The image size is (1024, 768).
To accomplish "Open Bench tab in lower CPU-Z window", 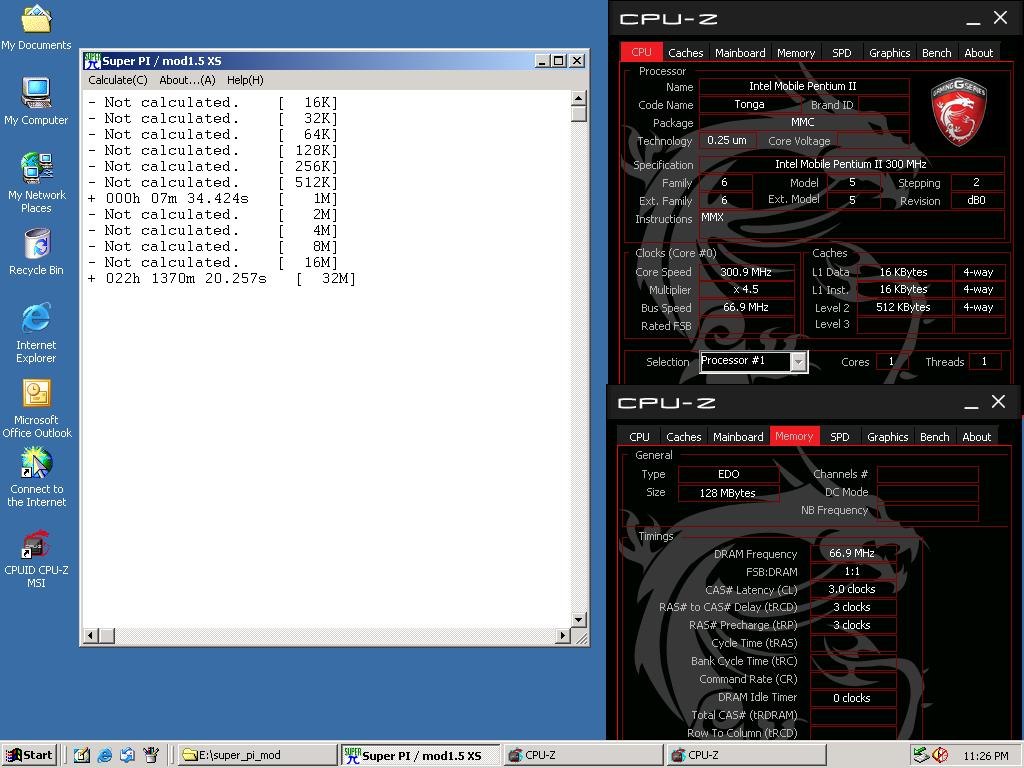I will point(935,437).
